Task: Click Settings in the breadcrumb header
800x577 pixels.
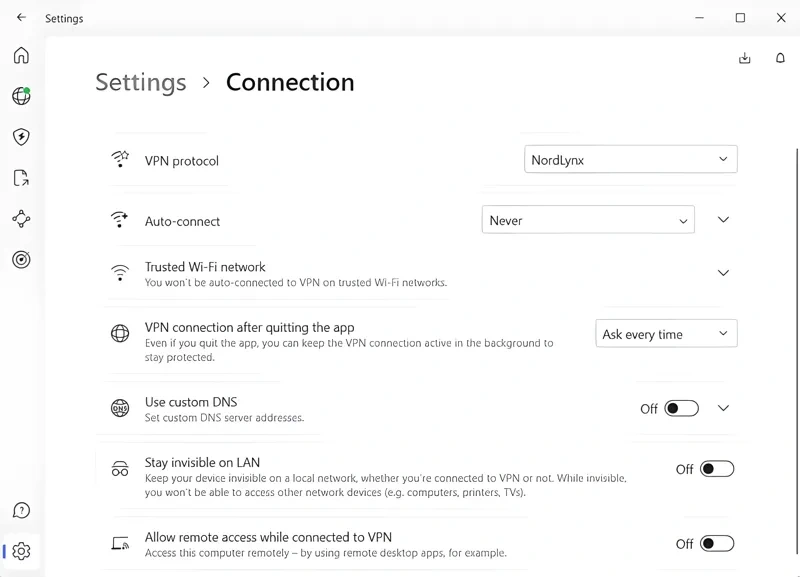Action: pyautogui.click(x=140, y=83)
